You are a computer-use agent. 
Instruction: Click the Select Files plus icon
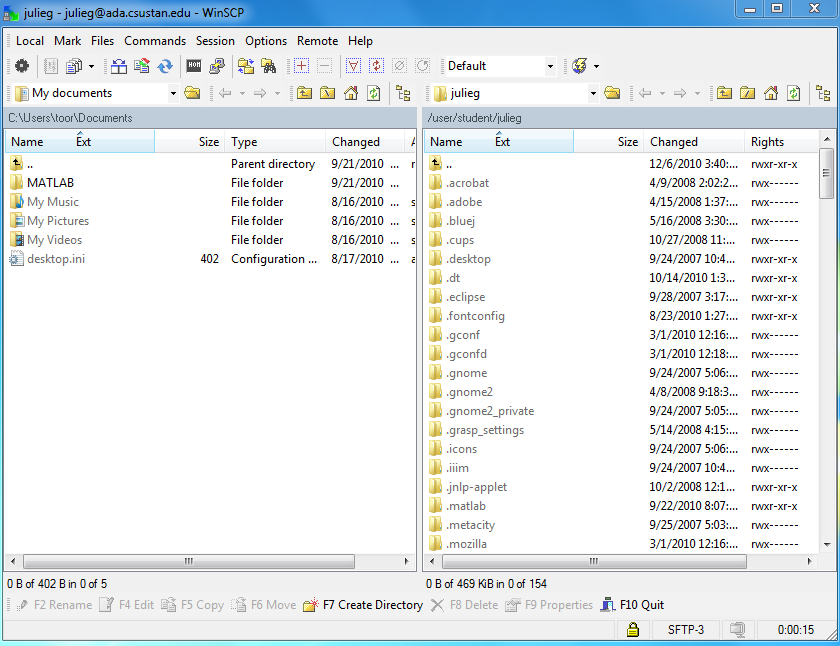click(x=302, y=66)
